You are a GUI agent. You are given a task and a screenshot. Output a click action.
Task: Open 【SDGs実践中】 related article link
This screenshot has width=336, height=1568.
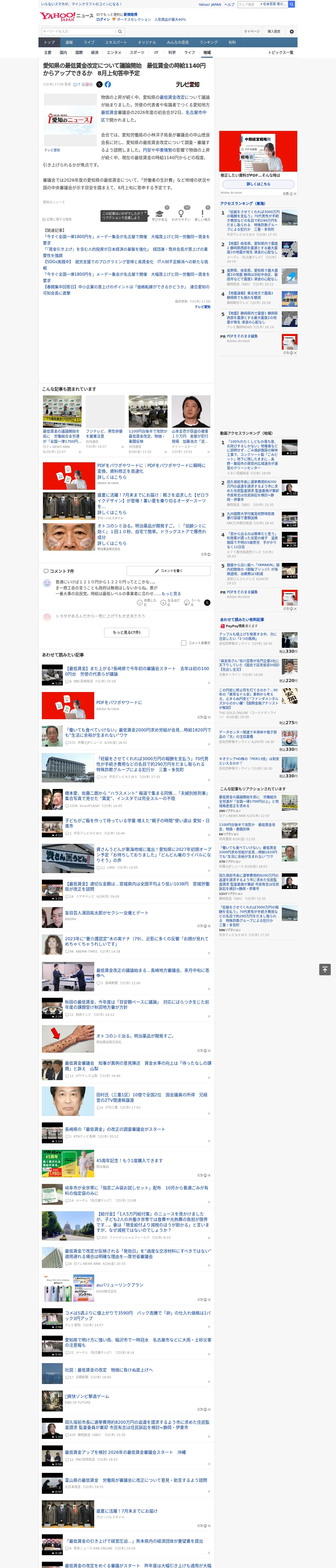[x=125, y=265]
